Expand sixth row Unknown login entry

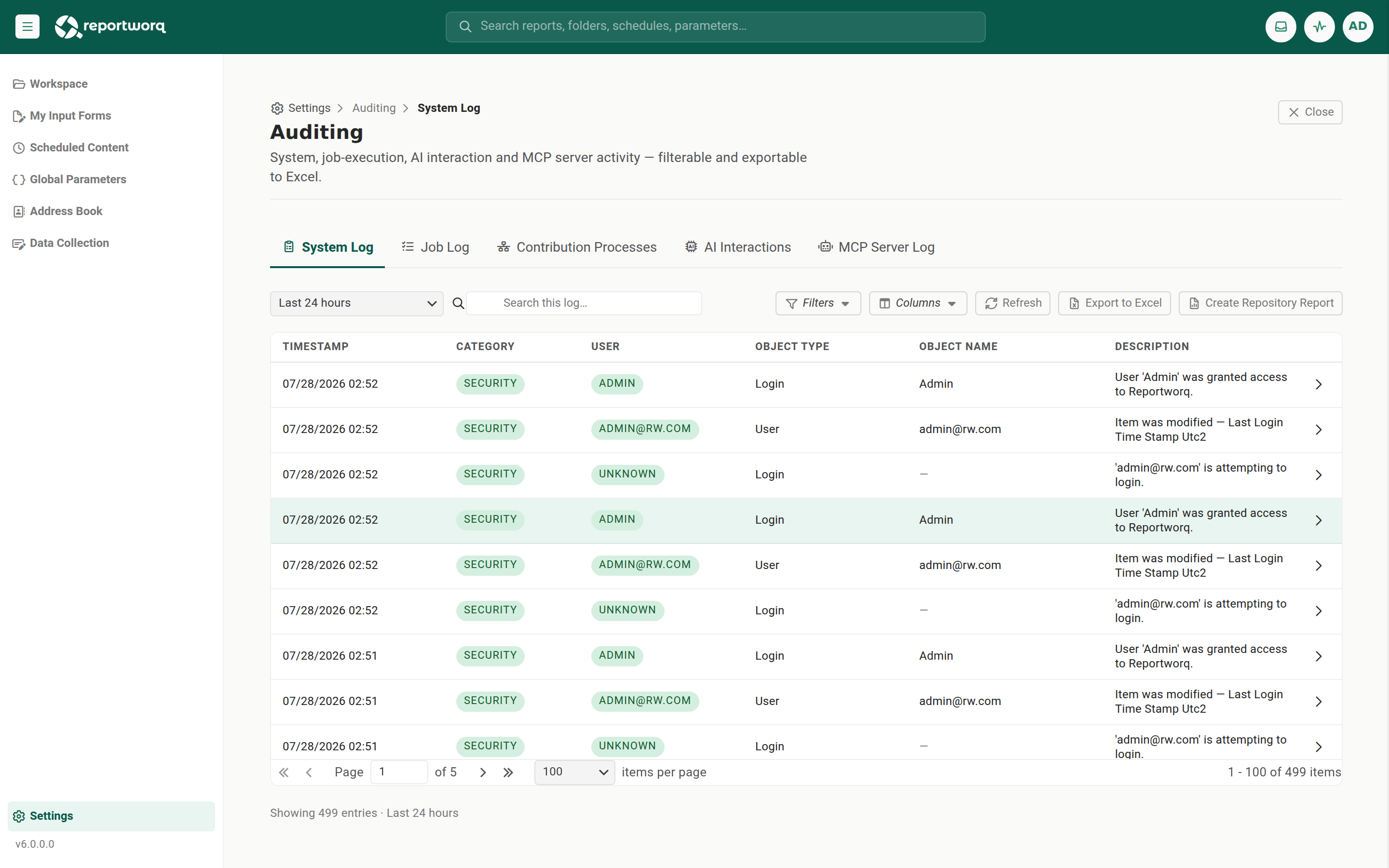coord(1319,611)
